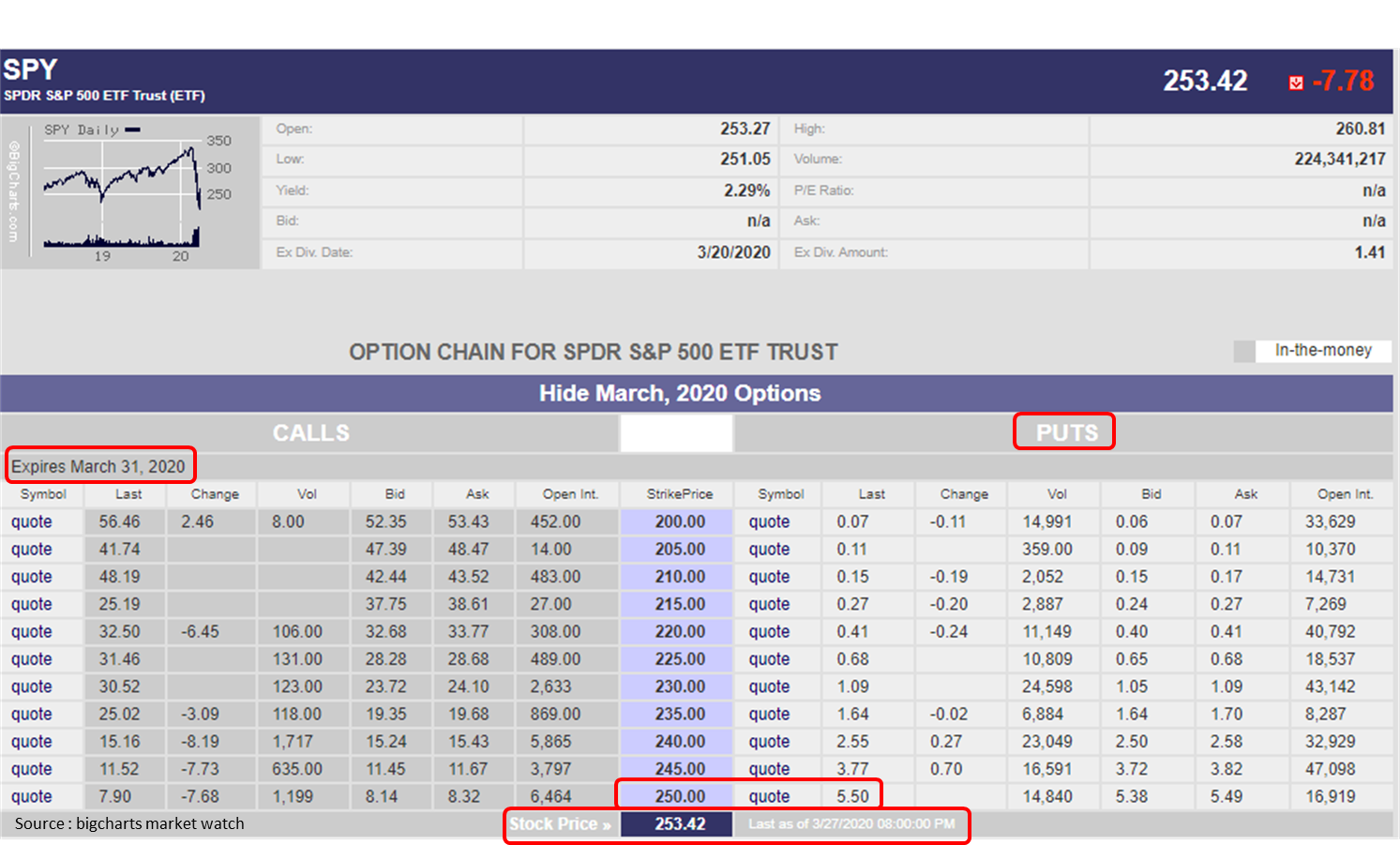Click the In-the-money gray legend swatch

pos(1244,351)
